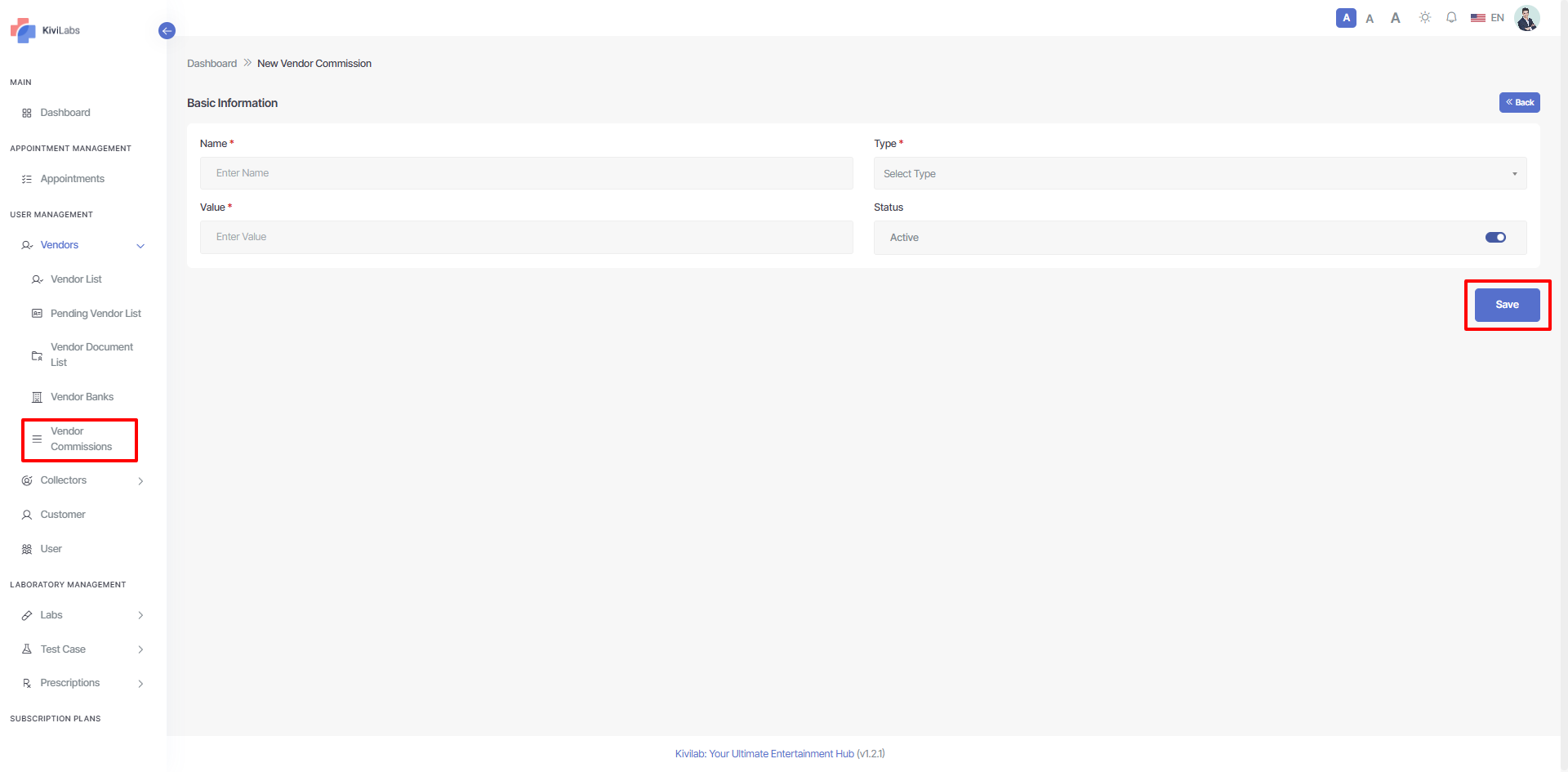Collapse the Vendors menu chevron

(x=140, y=246)
